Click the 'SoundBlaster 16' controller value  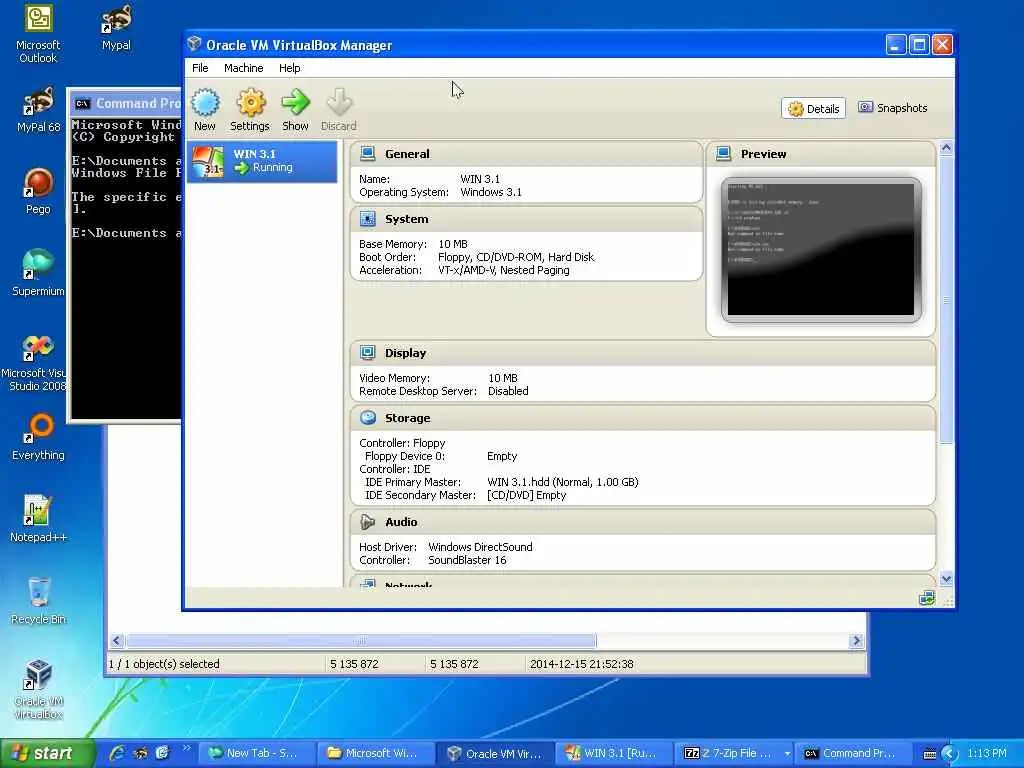467,560
